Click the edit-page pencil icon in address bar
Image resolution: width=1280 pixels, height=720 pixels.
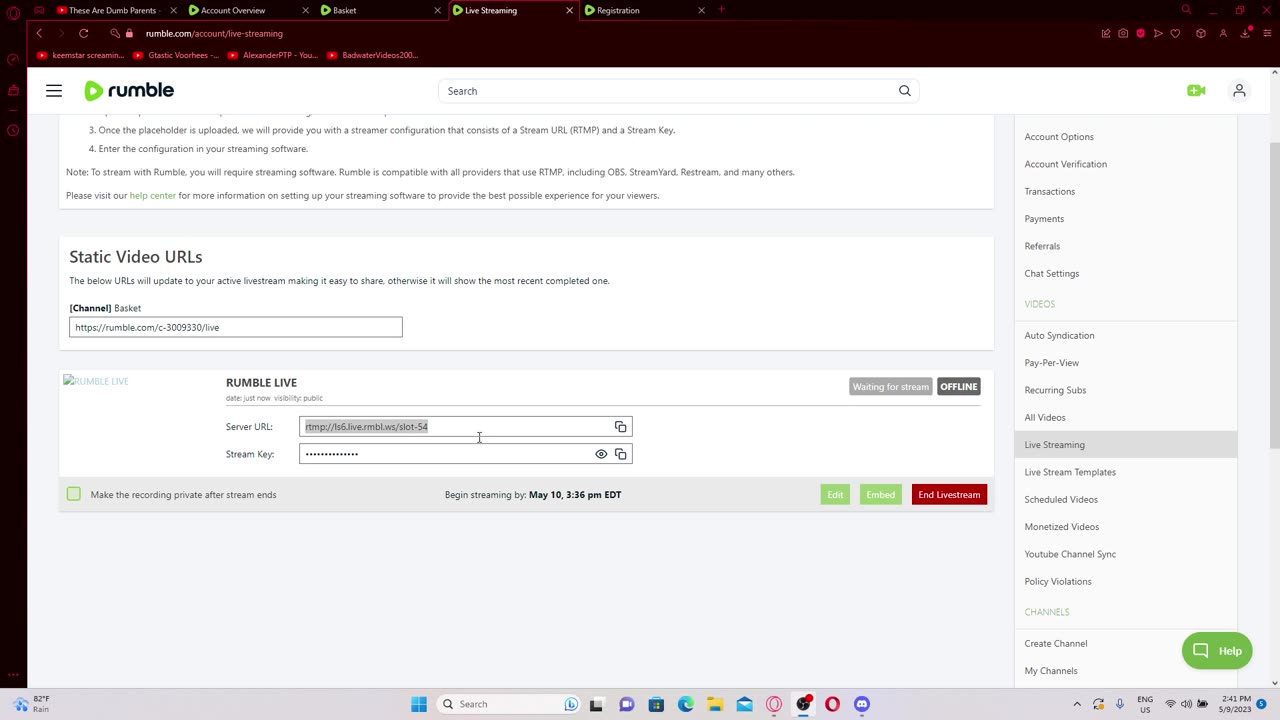1106,33
